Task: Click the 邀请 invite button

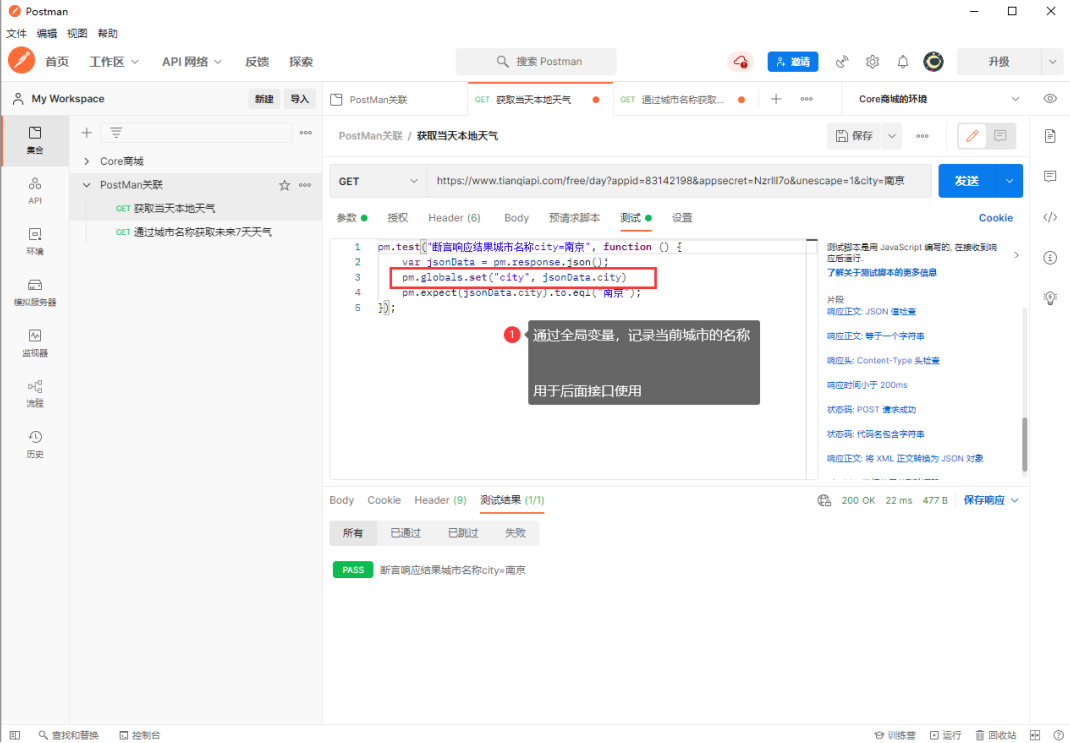Action: (792, 61)
